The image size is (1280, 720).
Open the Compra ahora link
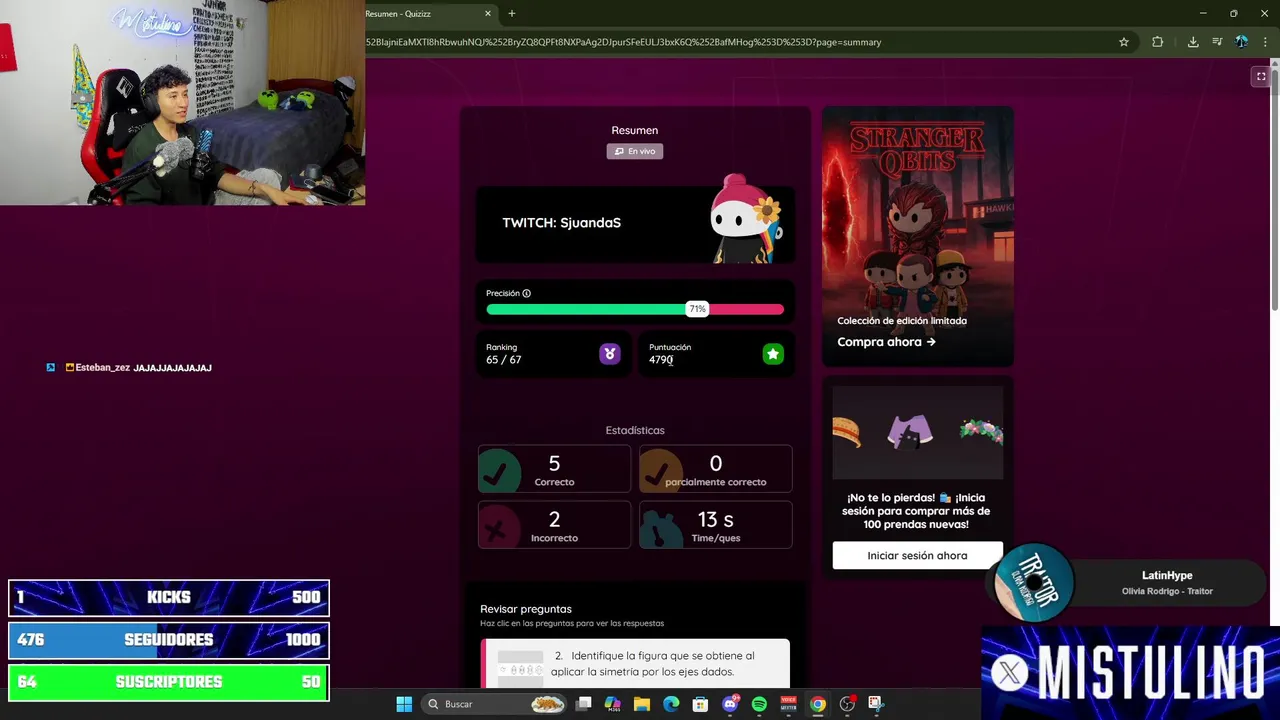[x=886, y=342]
